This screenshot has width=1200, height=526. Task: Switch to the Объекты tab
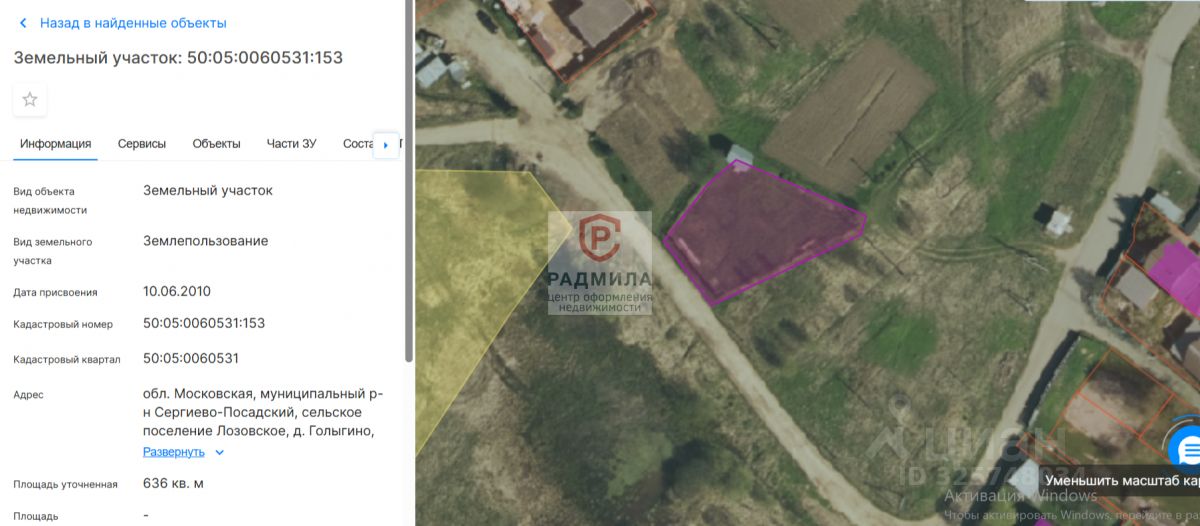[217, 144]
